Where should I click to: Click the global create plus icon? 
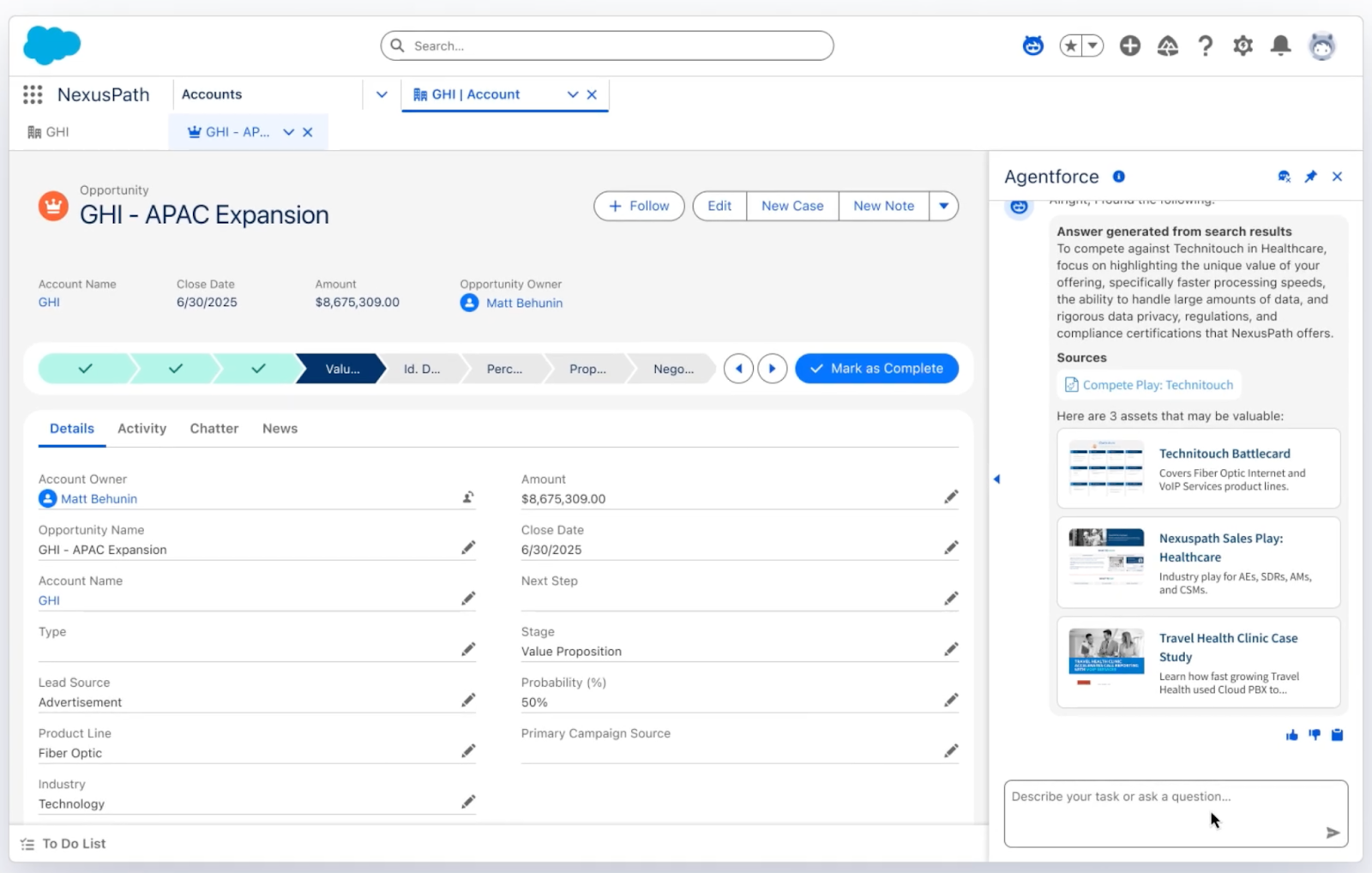coord(1129,45)
